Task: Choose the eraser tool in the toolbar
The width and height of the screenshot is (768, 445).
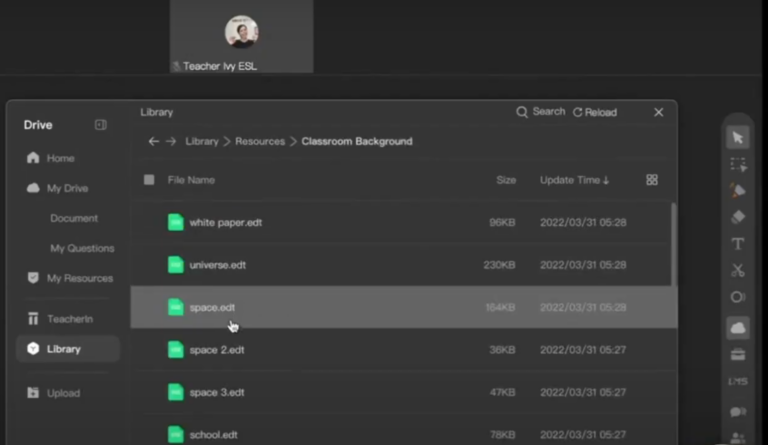Action: [x=737, y=216]
